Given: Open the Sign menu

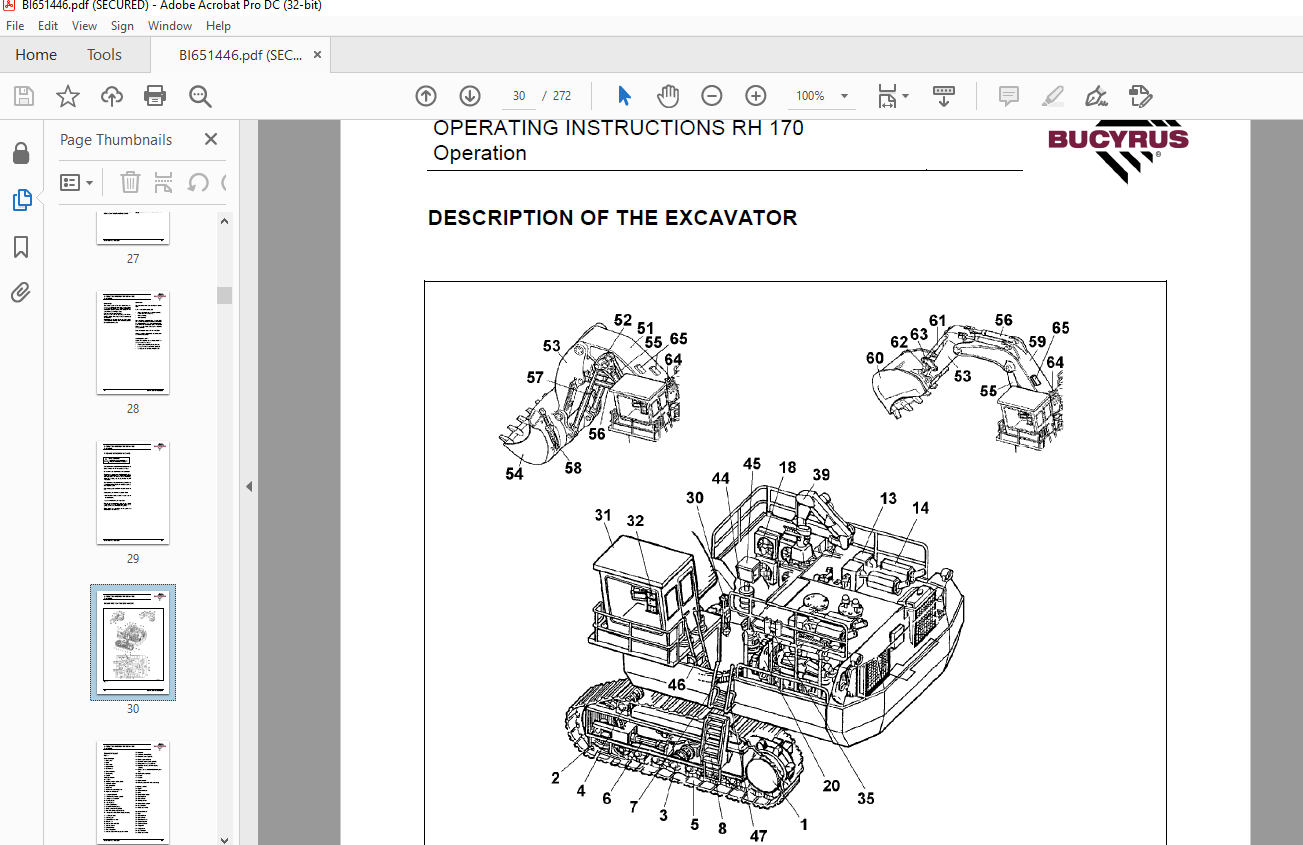Looking at the screenshot, I should 122,26.
